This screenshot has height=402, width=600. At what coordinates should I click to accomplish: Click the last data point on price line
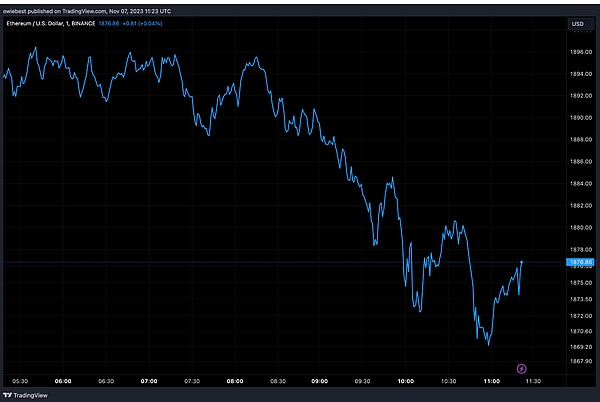tap(523, 262)
